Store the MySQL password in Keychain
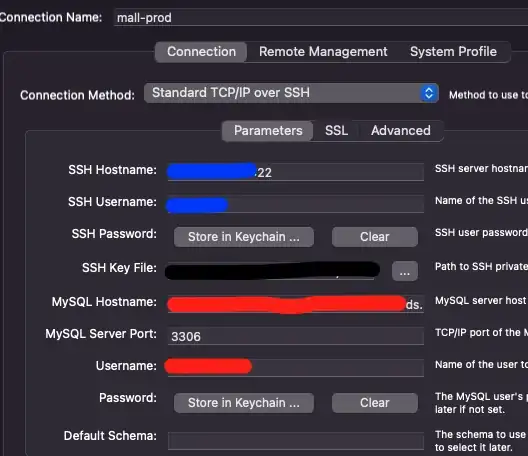 [x=244, y=403]
